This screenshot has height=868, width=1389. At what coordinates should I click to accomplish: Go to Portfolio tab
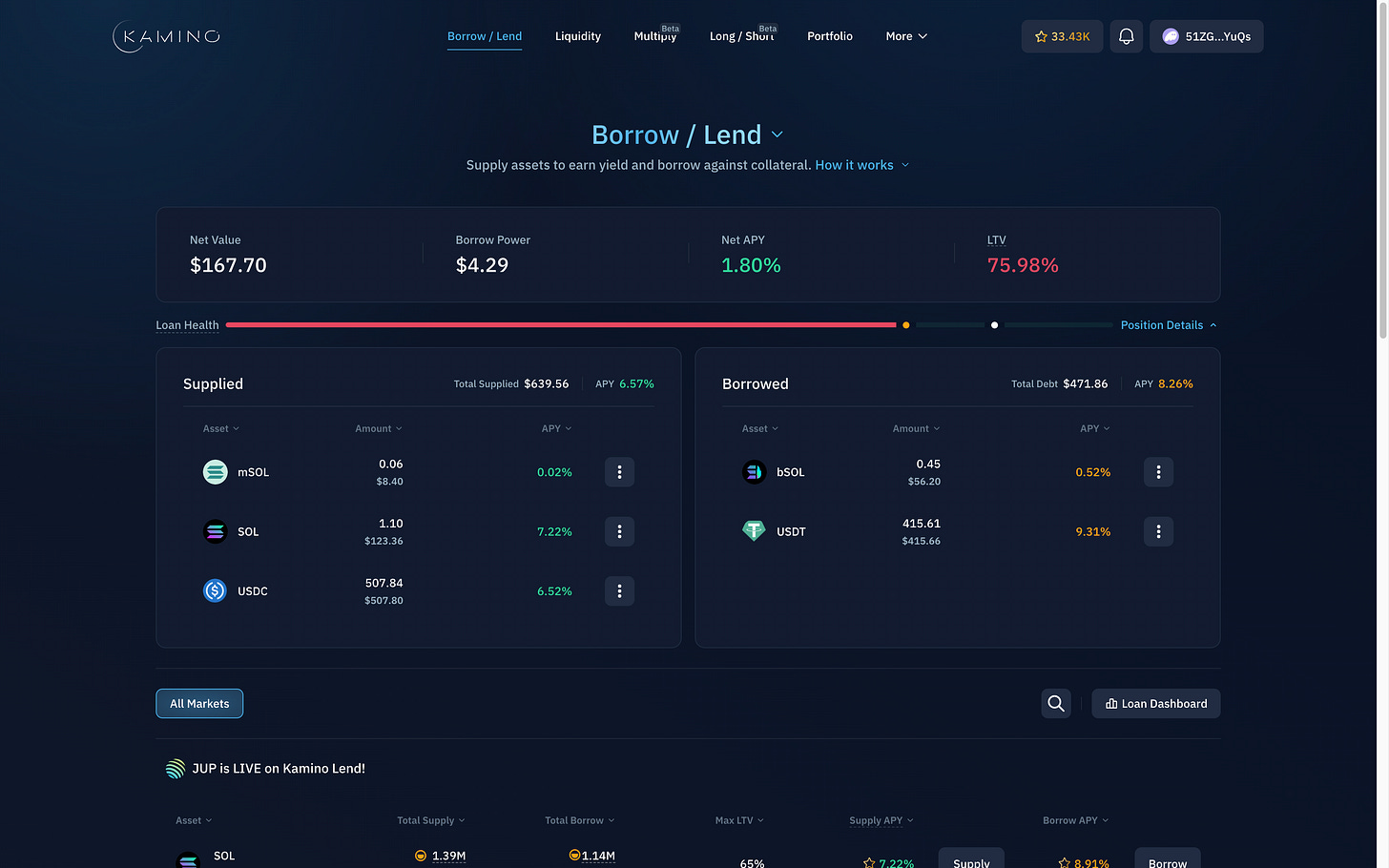[x=830, y=36]
